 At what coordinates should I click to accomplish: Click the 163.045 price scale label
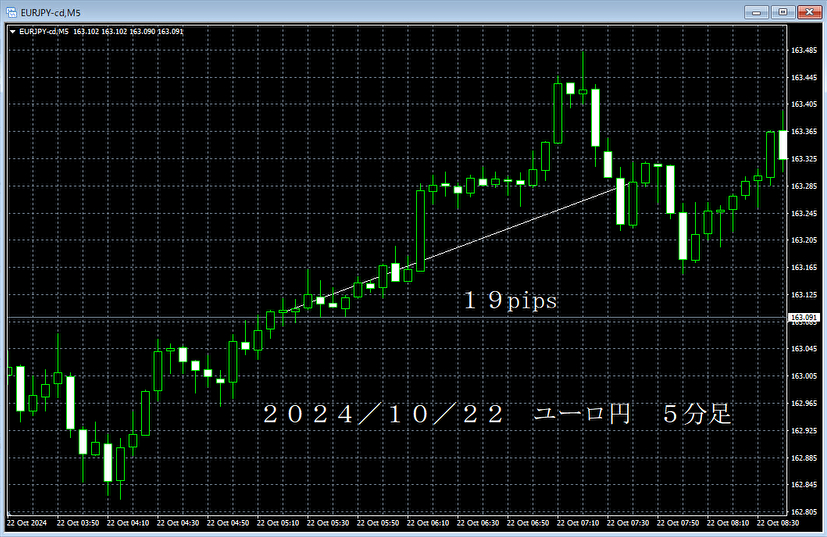[x=804, y=349]
